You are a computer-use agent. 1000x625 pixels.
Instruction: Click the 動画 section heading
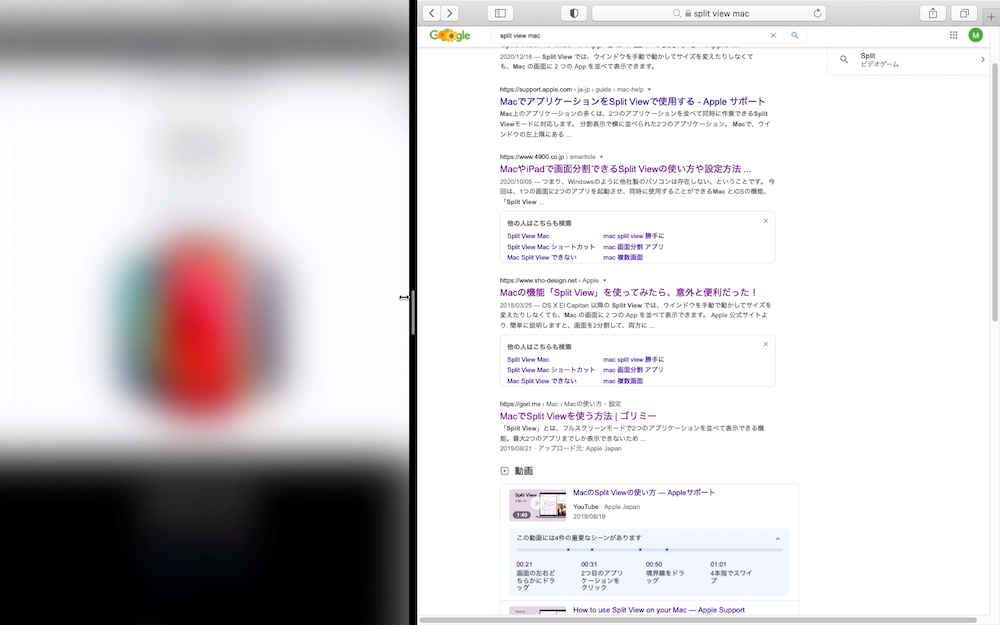pos(524,471)
